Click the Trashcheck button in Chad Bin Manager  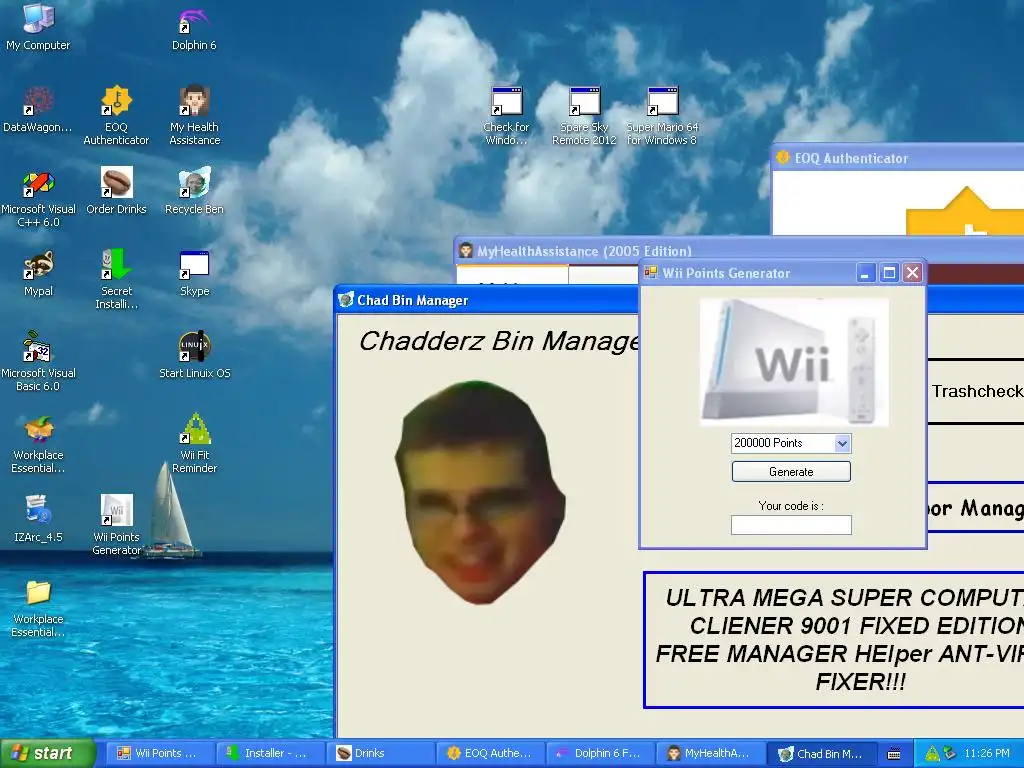point(976,391)
